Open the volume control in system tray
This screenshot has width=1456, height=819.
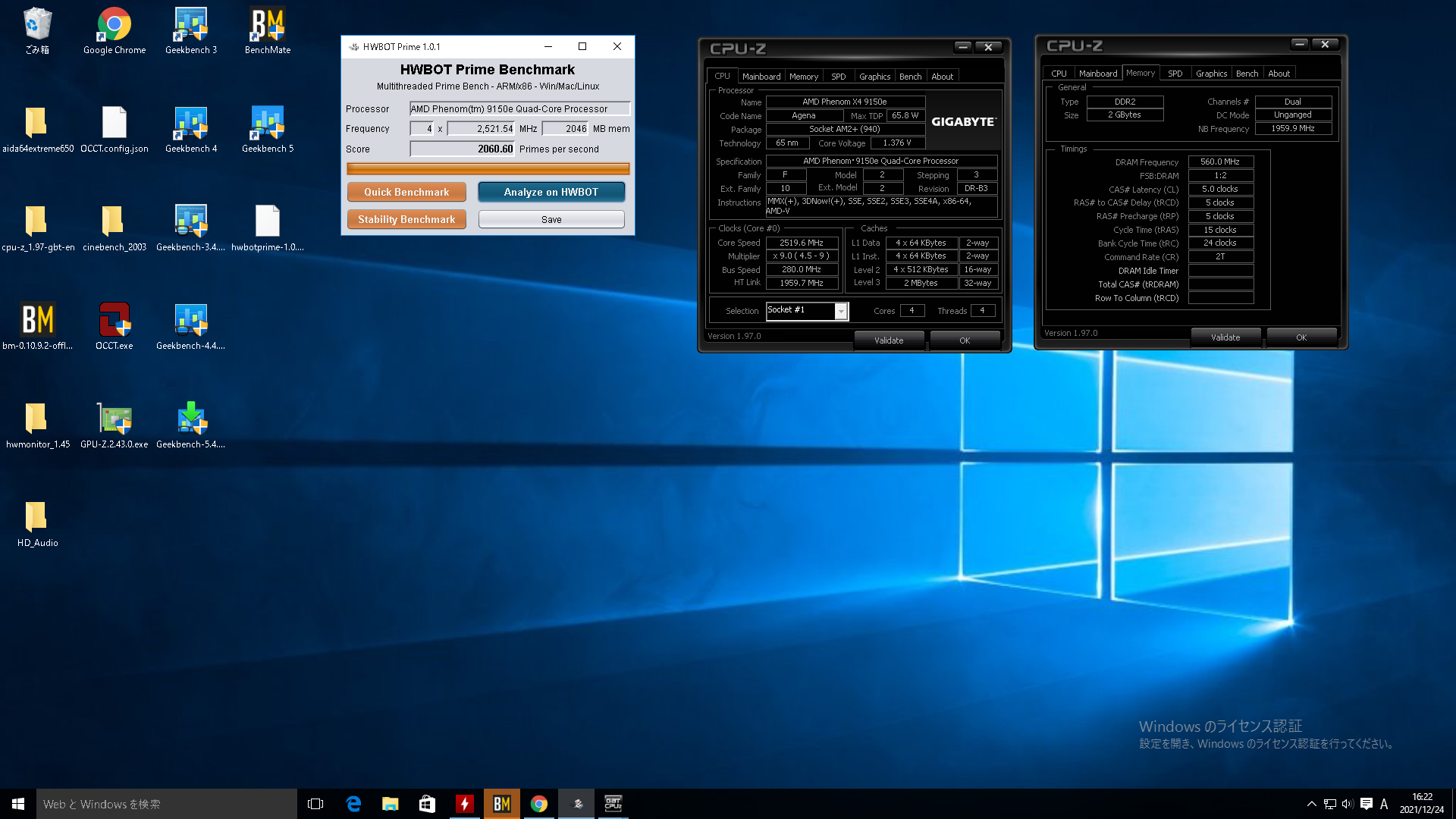coord(1348,804)
